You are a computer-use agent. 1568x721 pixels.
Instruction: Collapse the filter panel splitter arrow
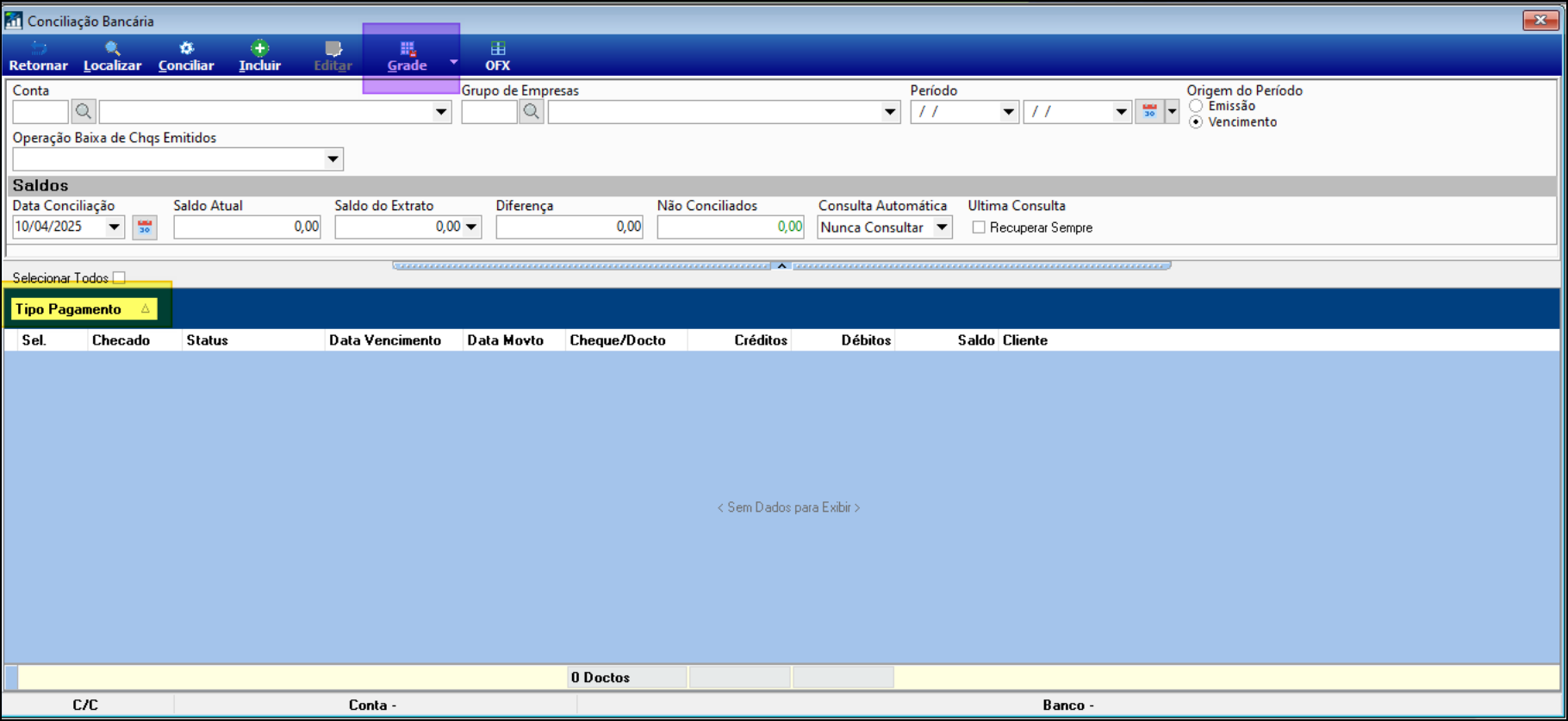pos(781,265)
